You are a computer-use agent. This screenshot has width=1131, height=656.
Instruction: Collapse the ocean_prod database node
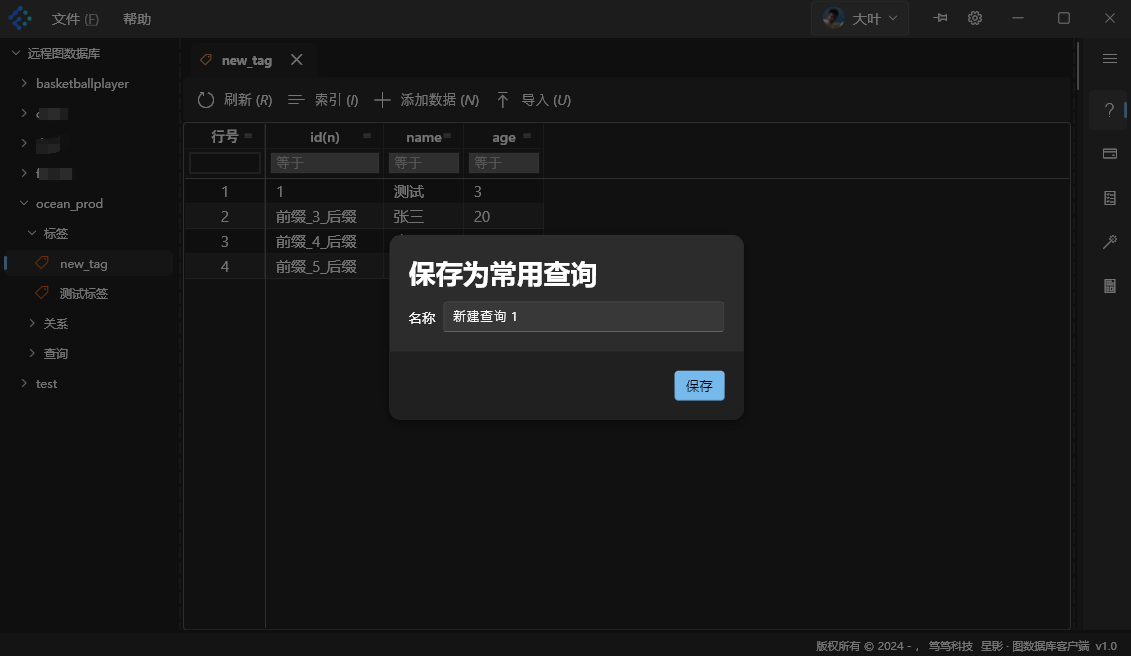[x=24, y=204]
